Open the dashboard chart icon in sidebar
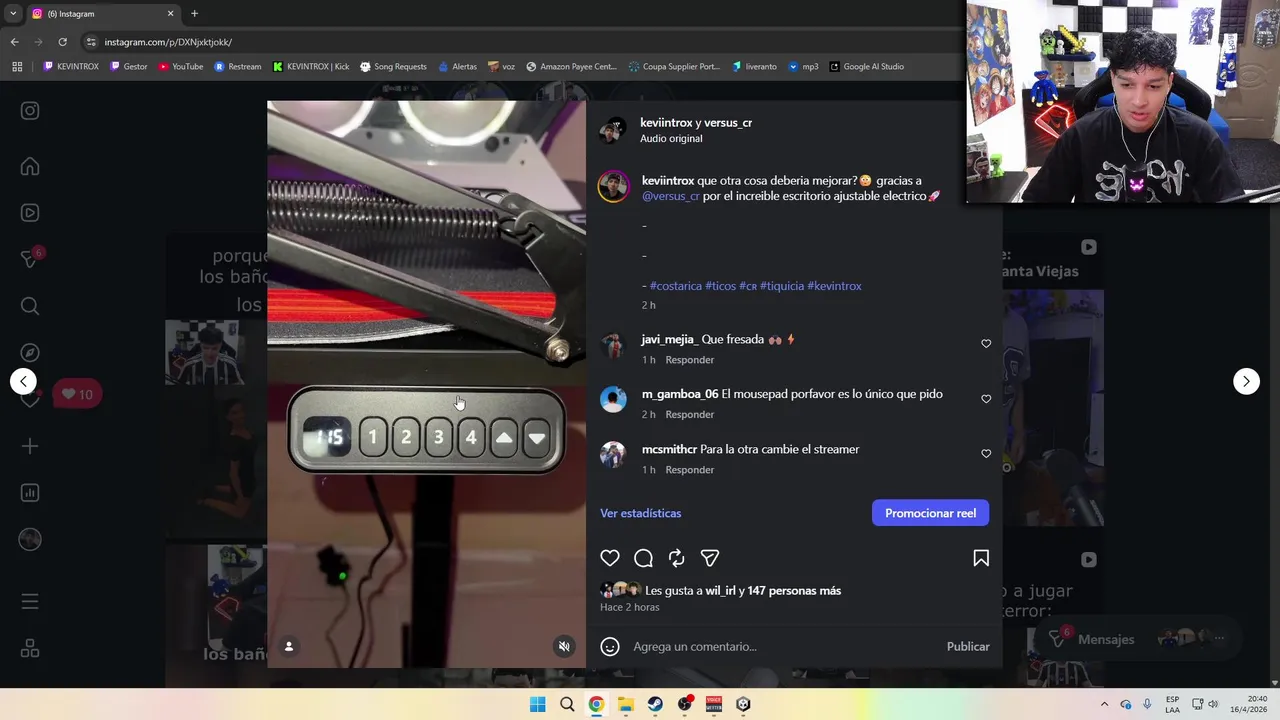Screen dimensions: 1280x720 click(30, 493)
